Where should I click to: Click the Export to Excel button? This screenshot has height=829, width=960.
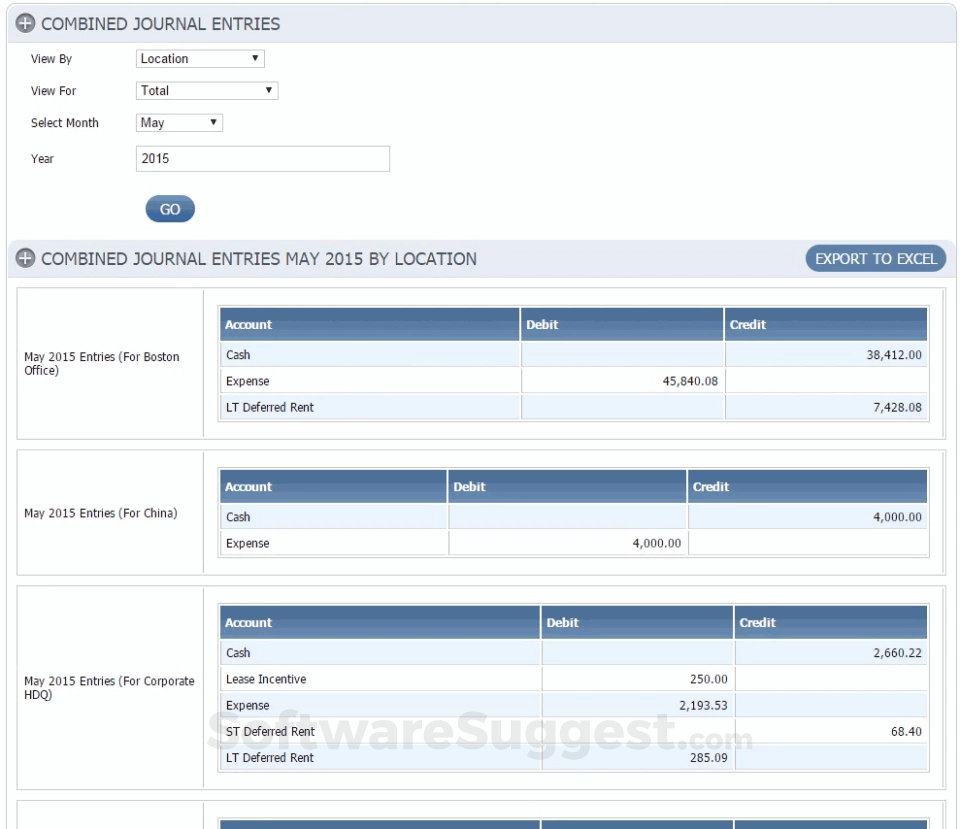tap(874, 258)
